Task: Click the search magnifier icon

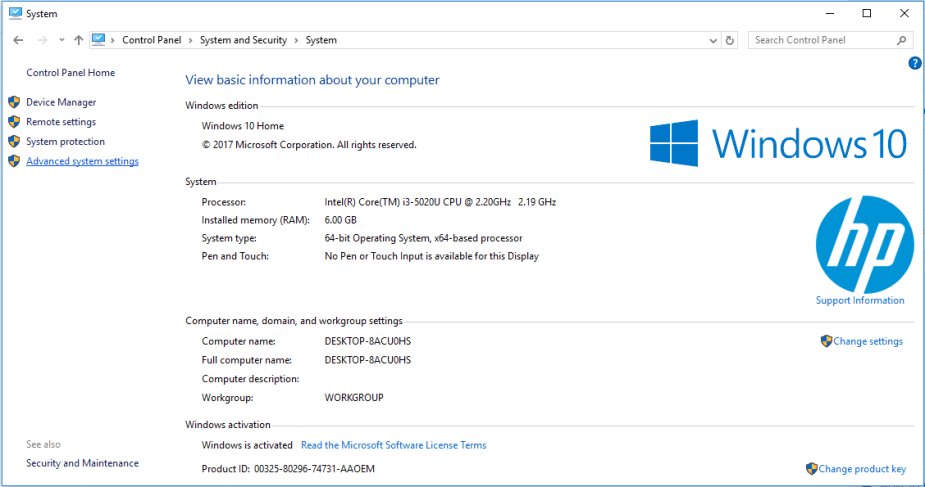Action: 901,40
